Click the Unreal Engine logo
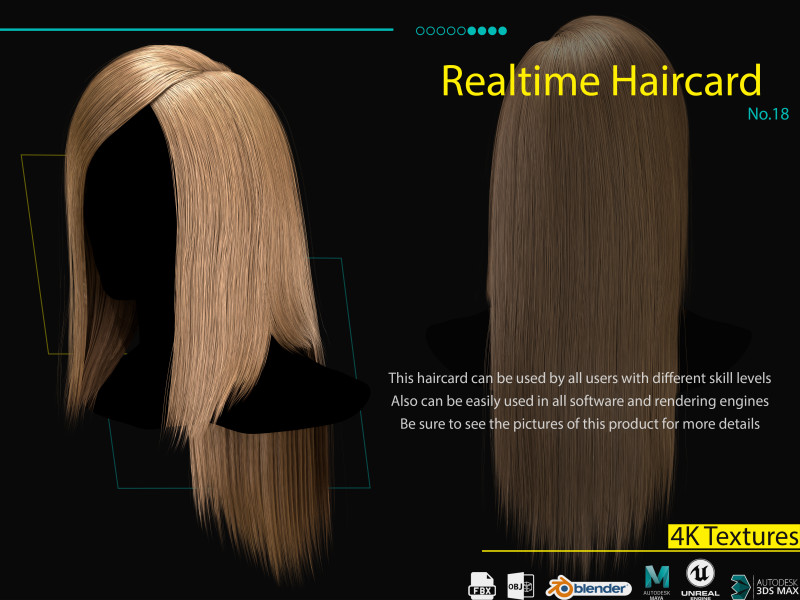The image size is (800, 600). (x=700, y=580)
